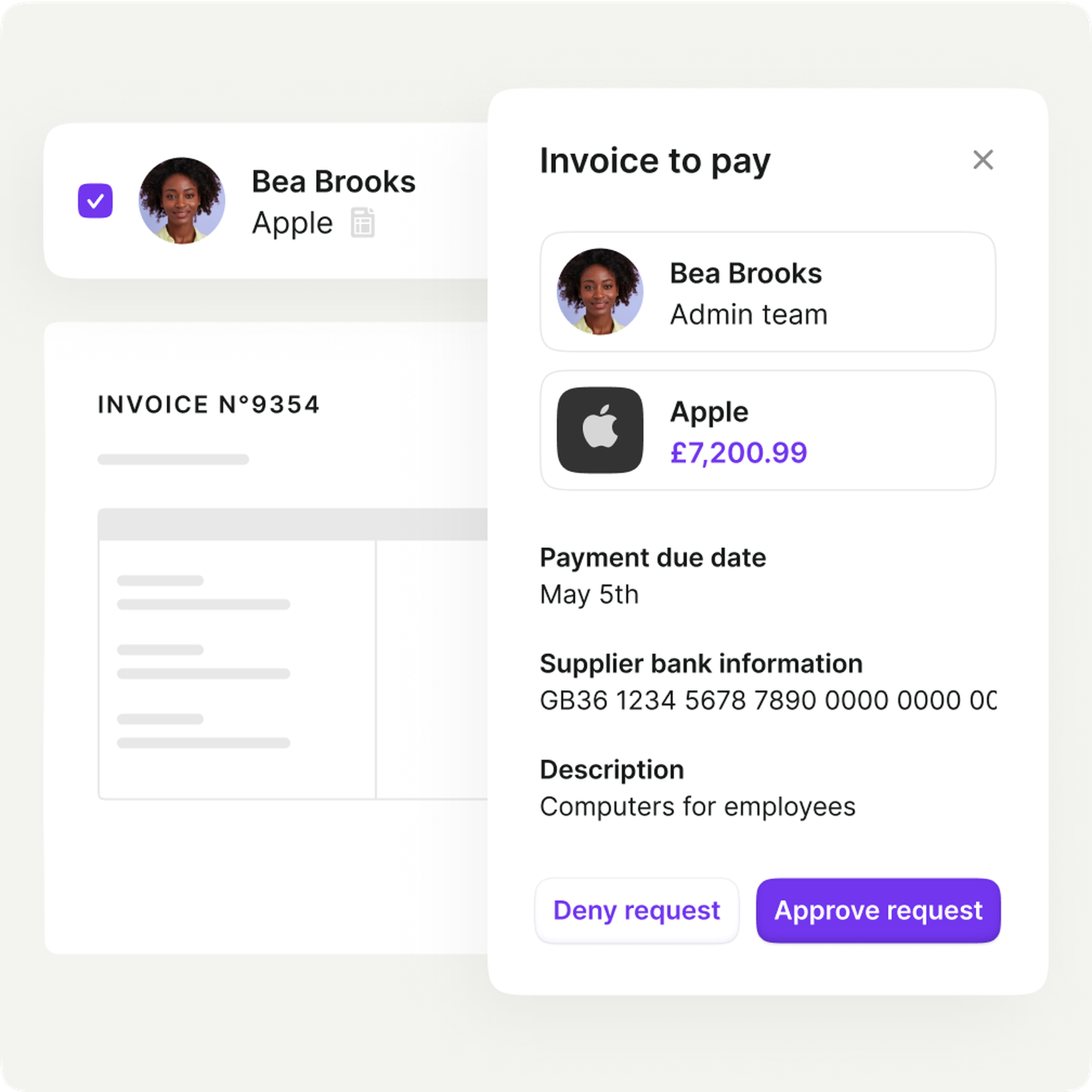
Task: Click the Invoice to pay title
Action: pos(655,161)
